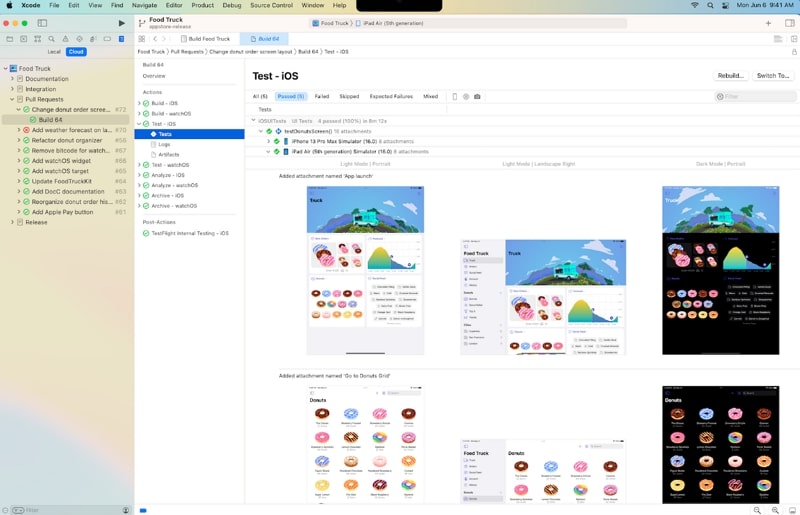This screenshot has width=800, height=515.
Task: Click the related items grid icon in the editor
Action: coord(142,39)
